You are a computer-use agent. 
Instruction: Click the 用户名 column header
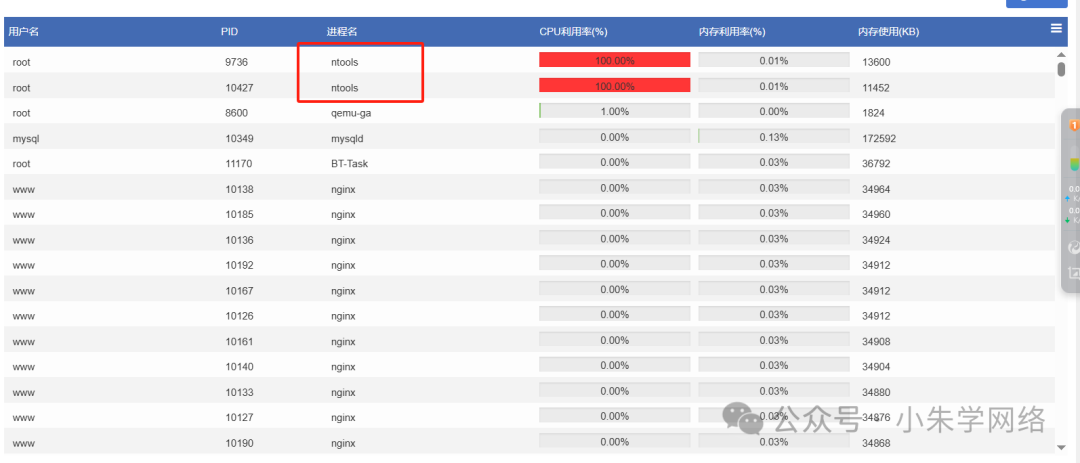[x=23, y=32]
